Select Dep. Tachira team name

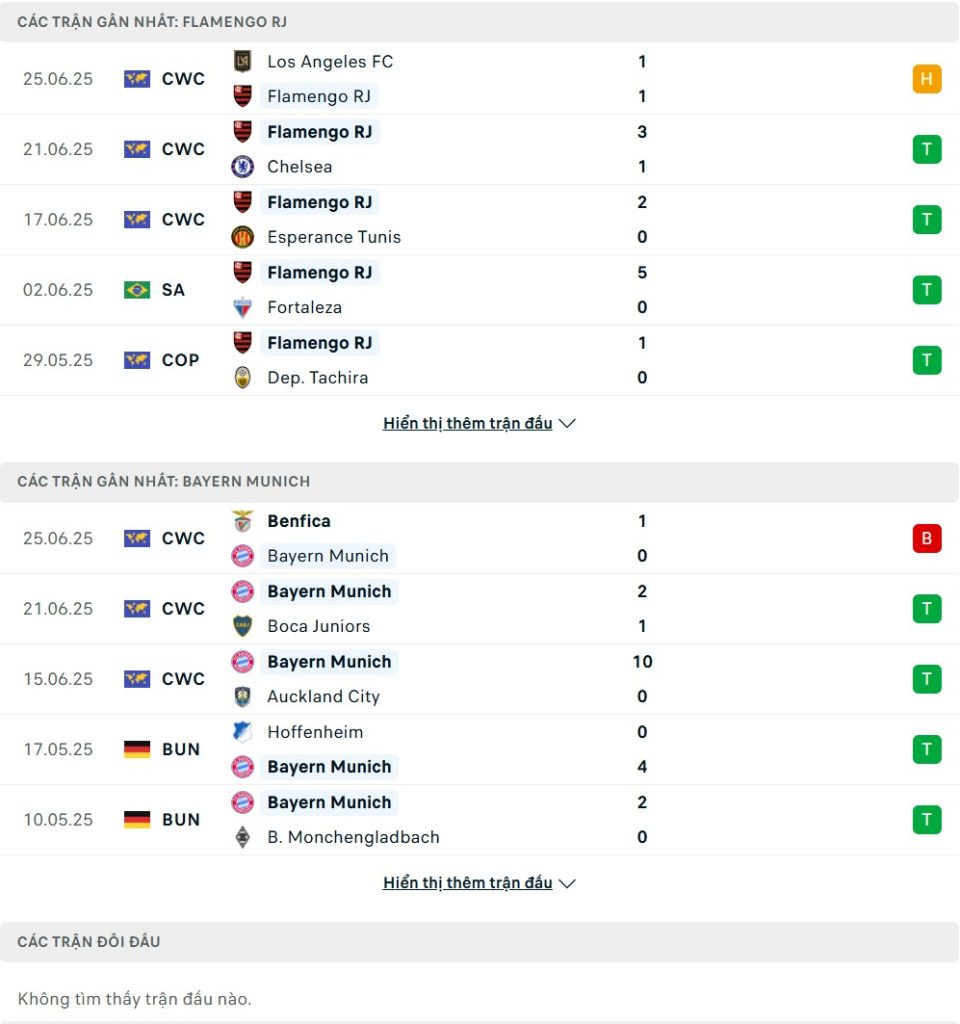pos(317,378)
